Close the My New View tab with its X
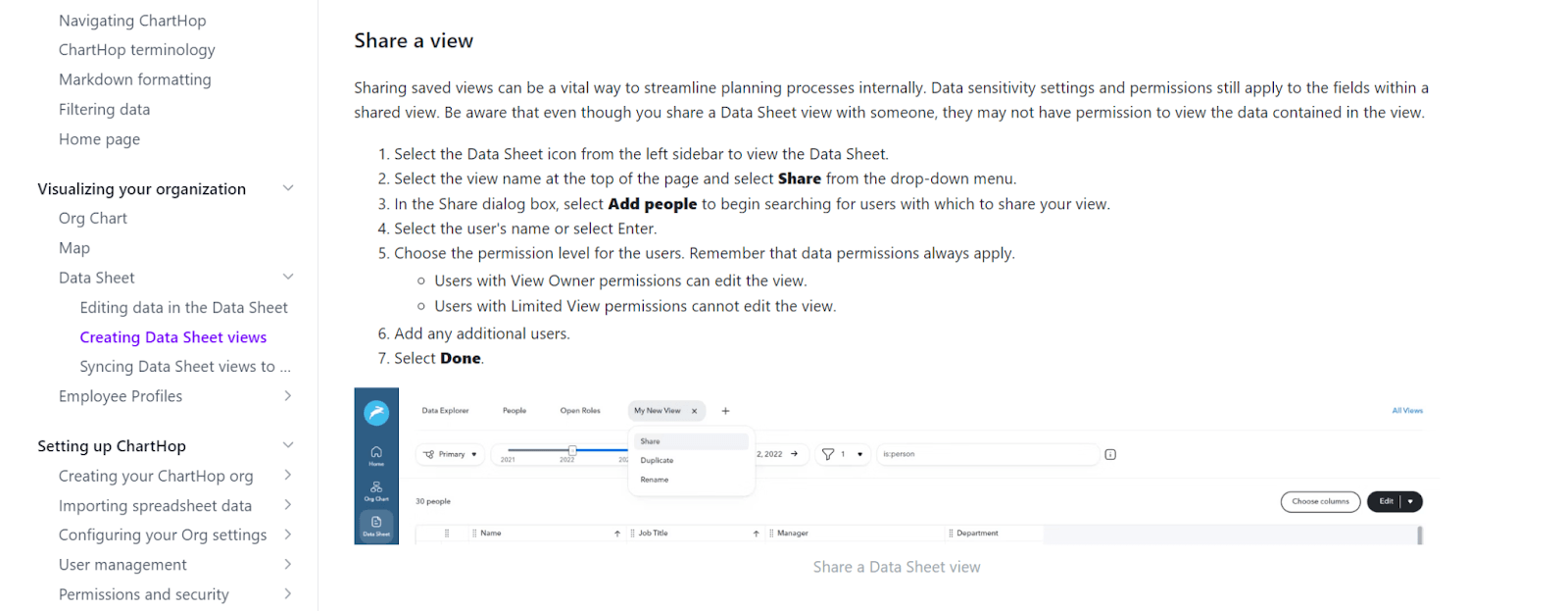 pos(694,411)
